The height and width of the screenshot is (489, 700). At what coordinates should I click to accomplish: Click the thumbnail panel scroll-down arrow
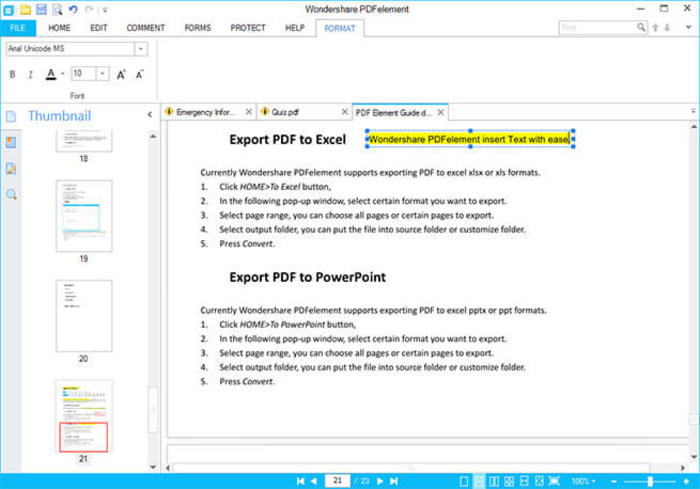[153, 467]
